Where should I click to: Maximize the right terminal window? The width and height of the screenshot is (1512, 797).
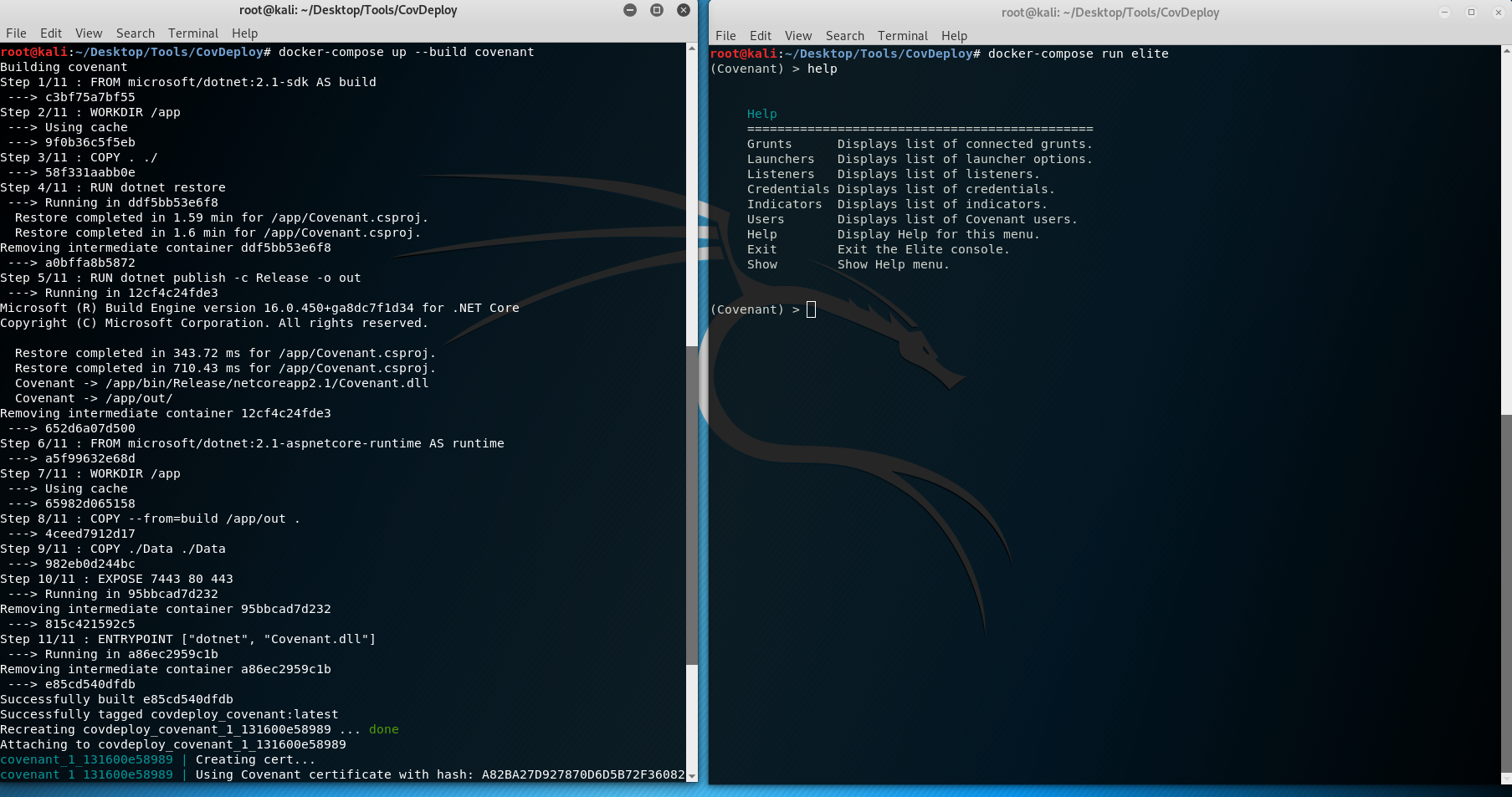(1471, 13)
